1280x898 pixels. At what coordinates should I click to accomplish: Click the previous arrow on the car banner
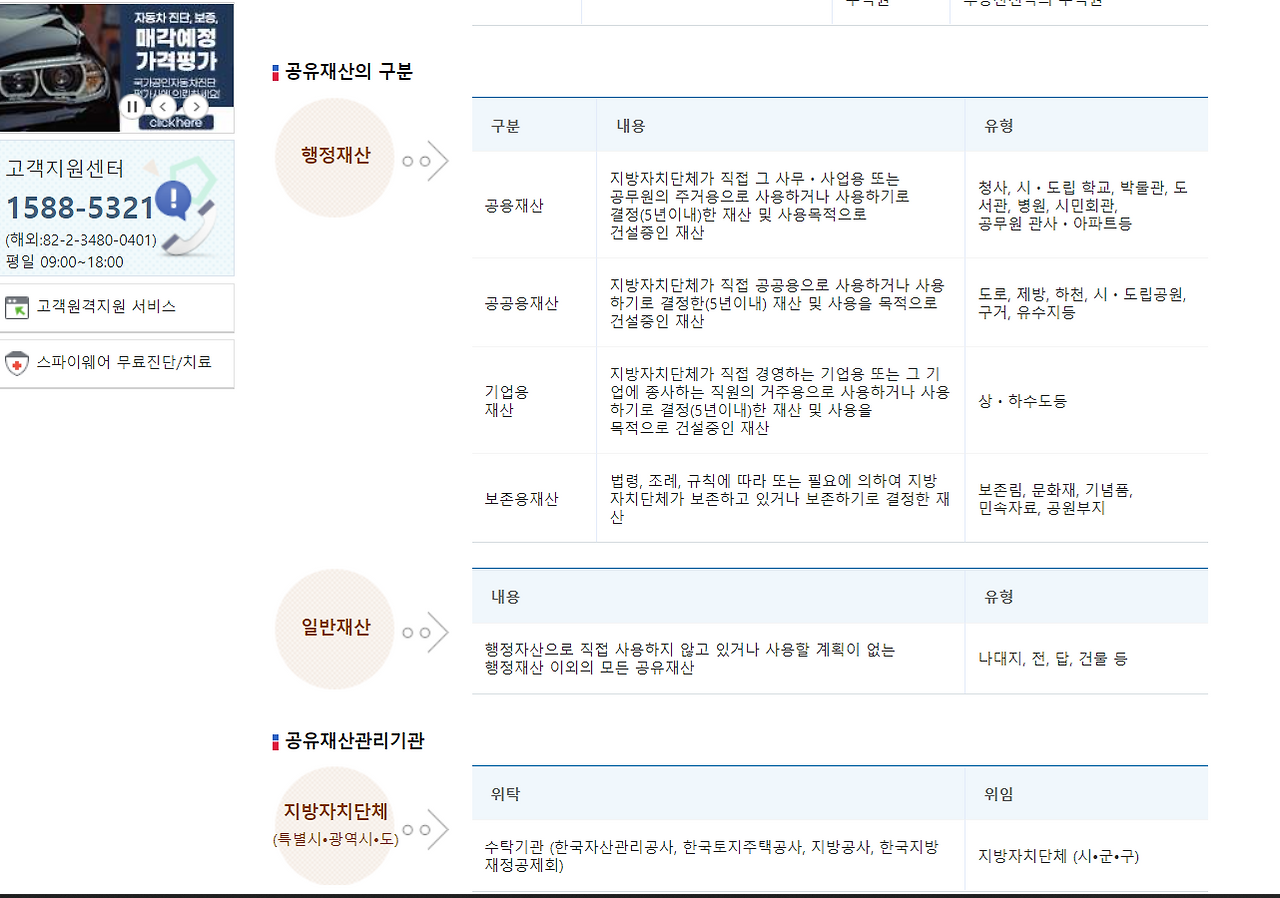(163, 107)
